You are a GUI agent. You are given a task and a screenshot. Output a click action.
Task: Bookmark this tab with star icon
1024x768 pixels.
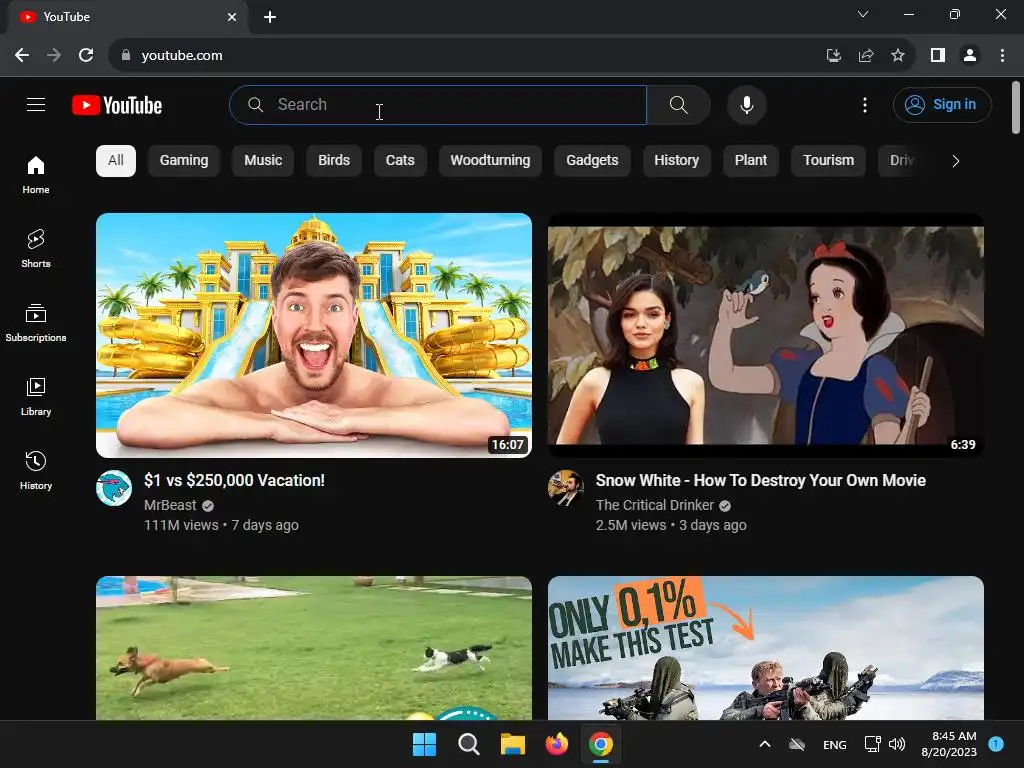point(898,56)
